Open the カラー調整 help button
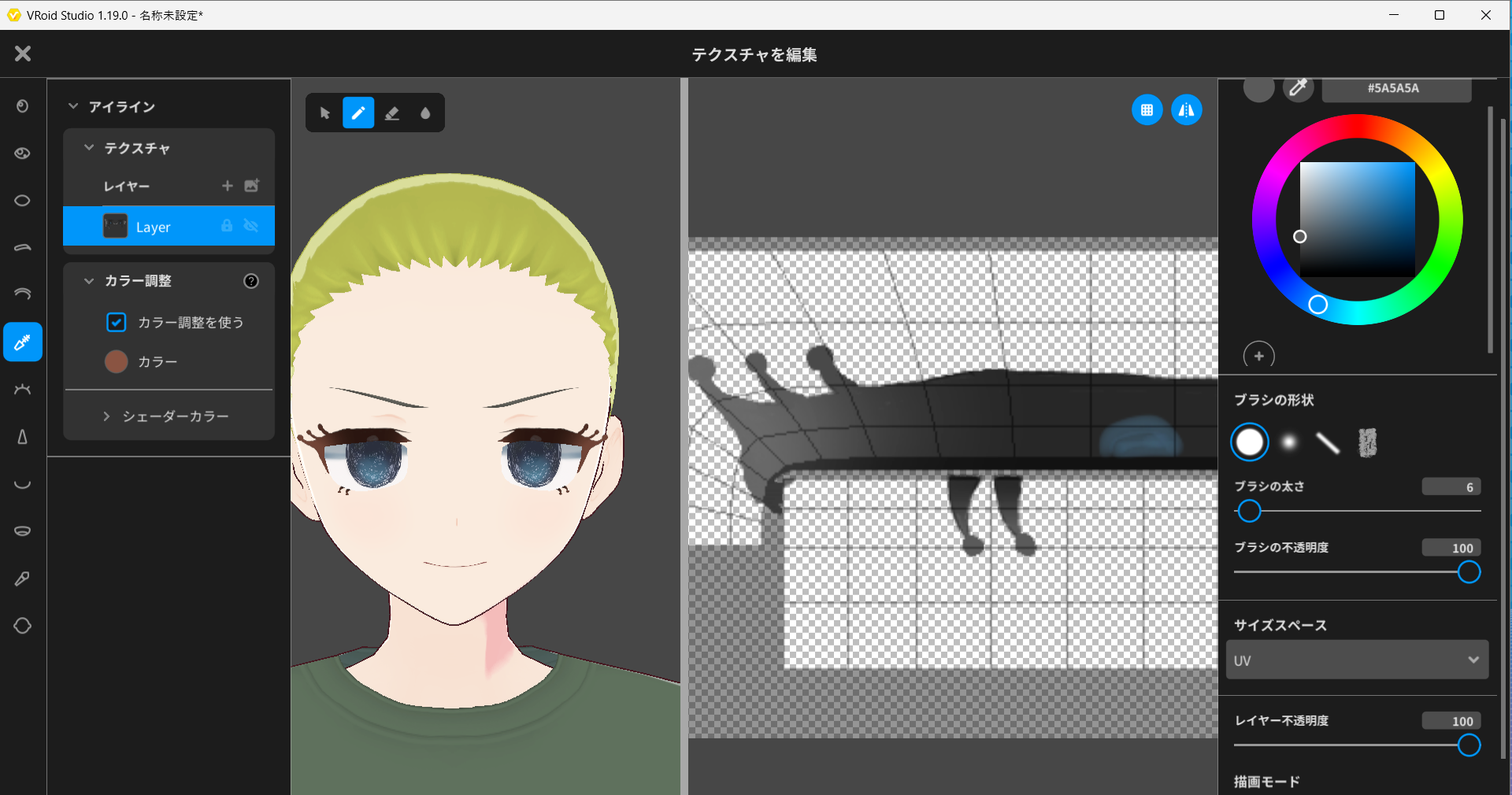 tap(251, 281)
